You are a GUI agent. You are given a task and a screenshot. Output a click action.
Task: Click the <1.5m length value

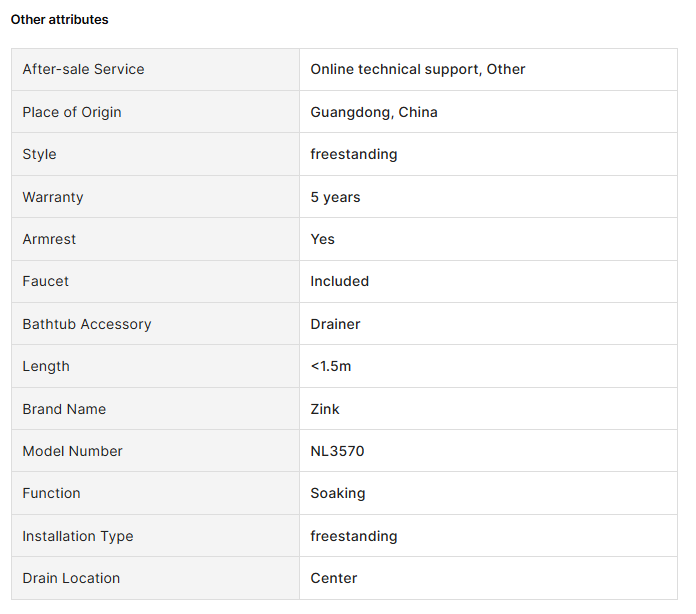(x=331, y=366)
